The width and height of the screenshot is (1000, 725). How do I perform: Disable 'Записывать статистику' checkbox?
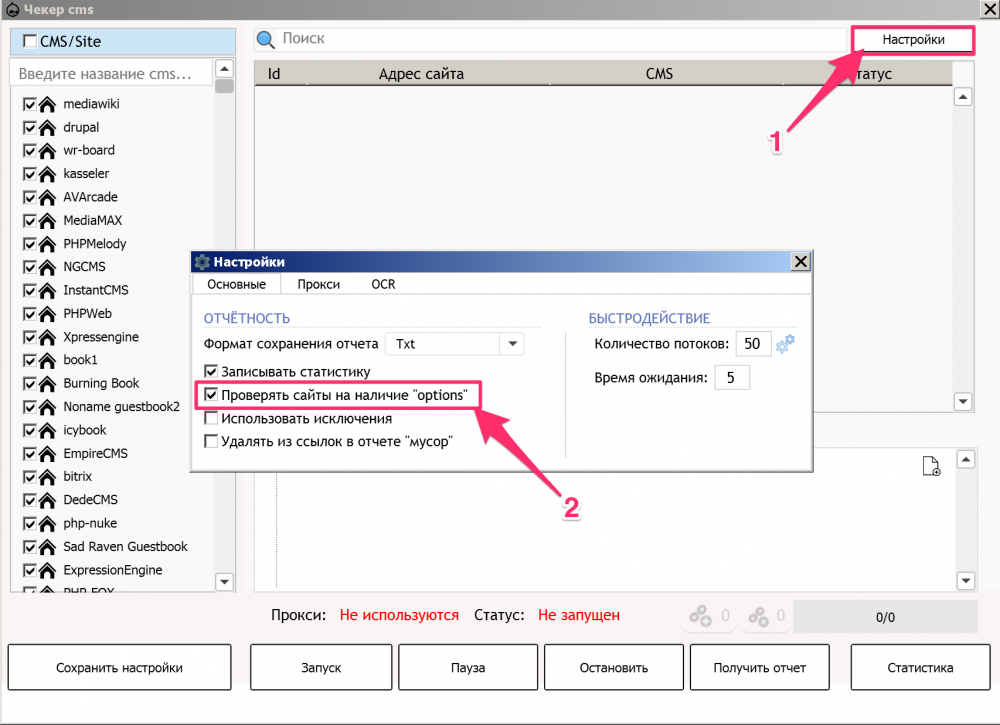click(x=211, y=371)
